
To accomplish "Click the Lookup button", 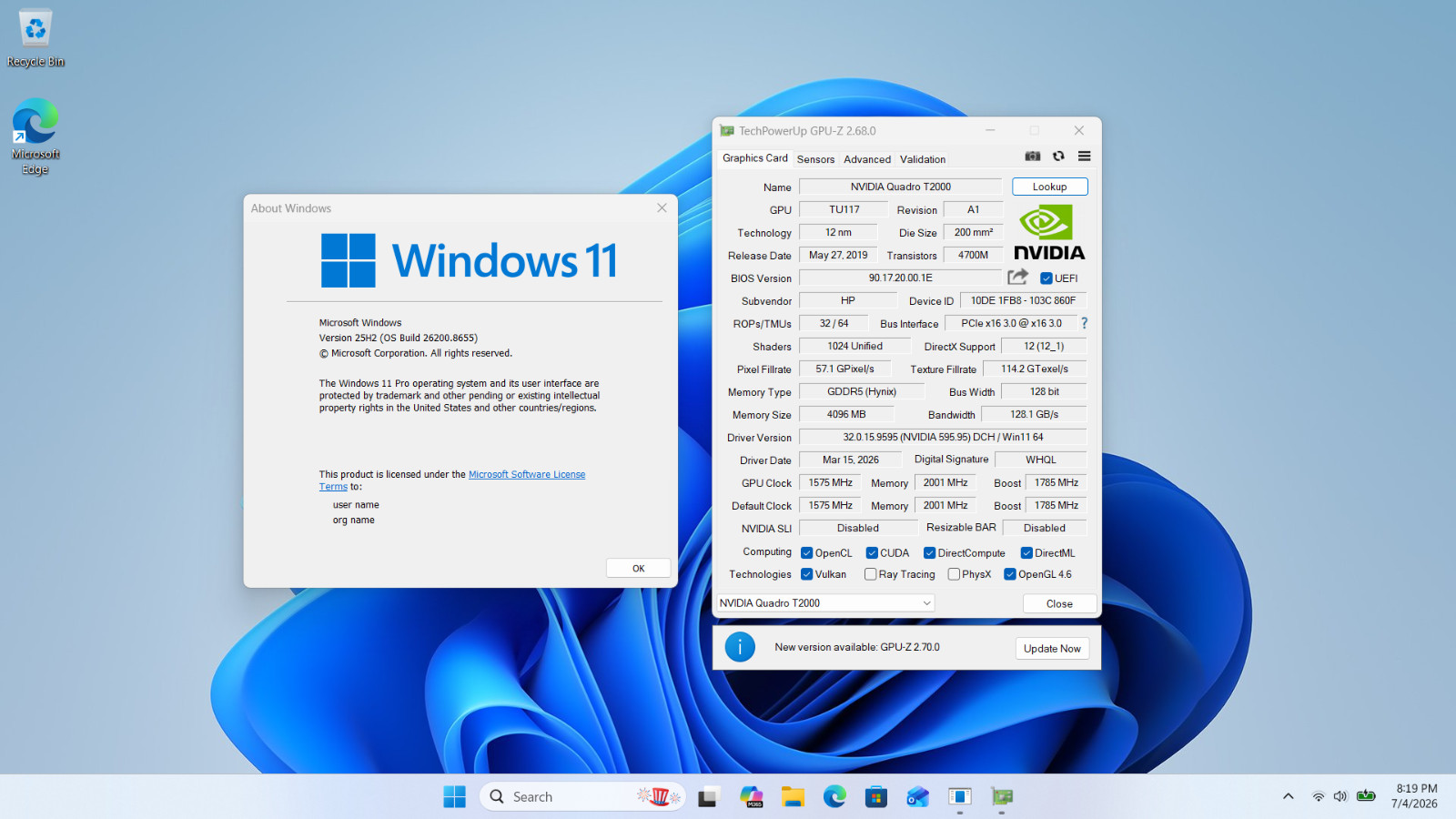I will 1049,187.
